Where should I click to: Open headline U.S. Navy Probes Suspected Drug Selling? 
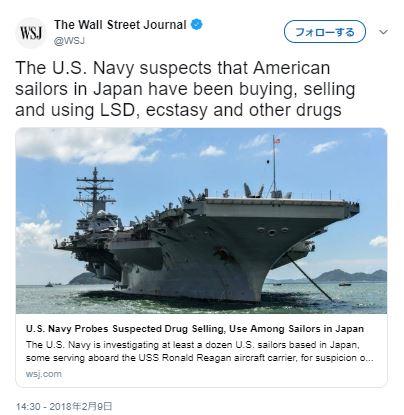[x=195, y=329]
